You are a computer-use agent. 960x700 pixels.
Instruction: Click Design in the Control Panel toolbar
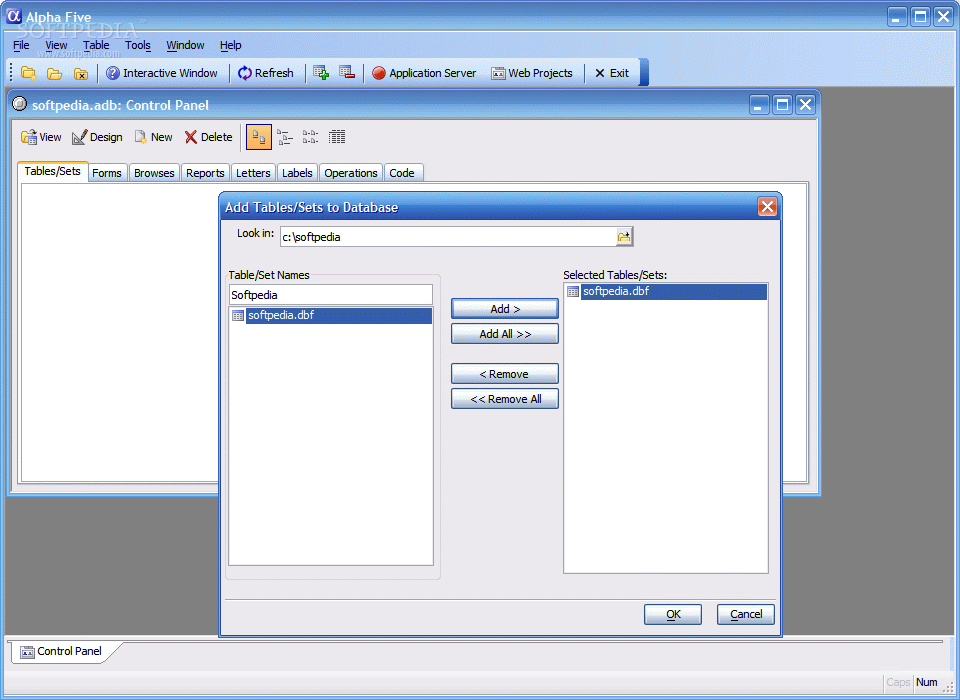pyautogui.click(x=97, y=137)
